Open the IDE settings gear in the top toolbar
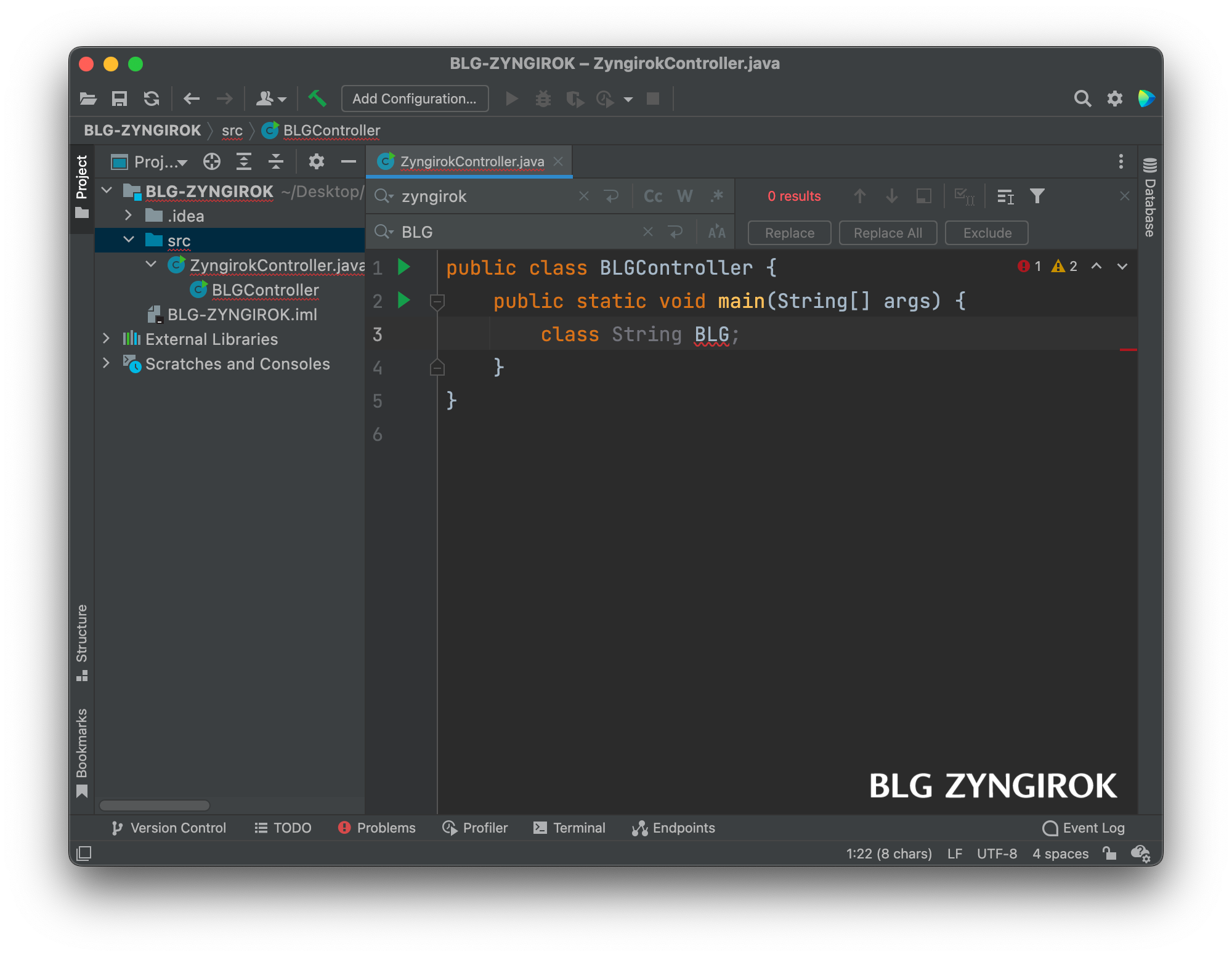1232x957 pixels. click(1115, 99)
